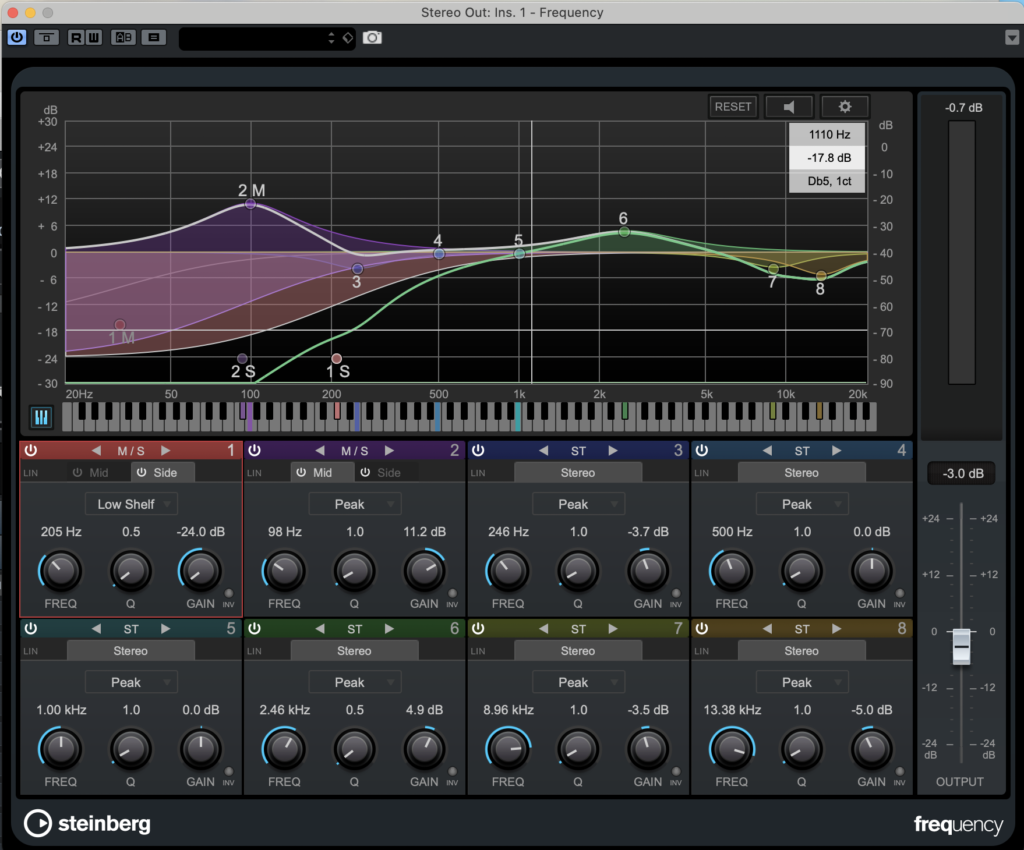Click the plugin activate power icon

(x=17, y=37)
